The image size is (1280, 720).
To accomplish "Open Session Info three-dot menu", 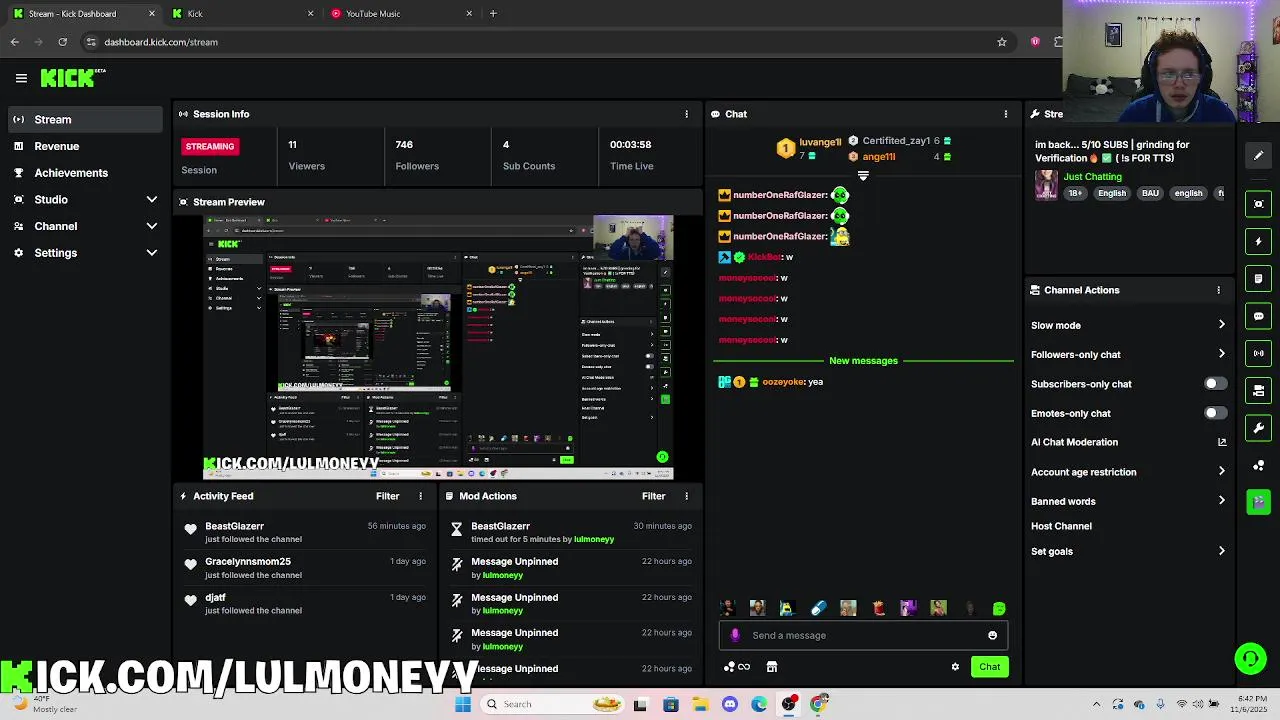I will [x=686, y=114].
